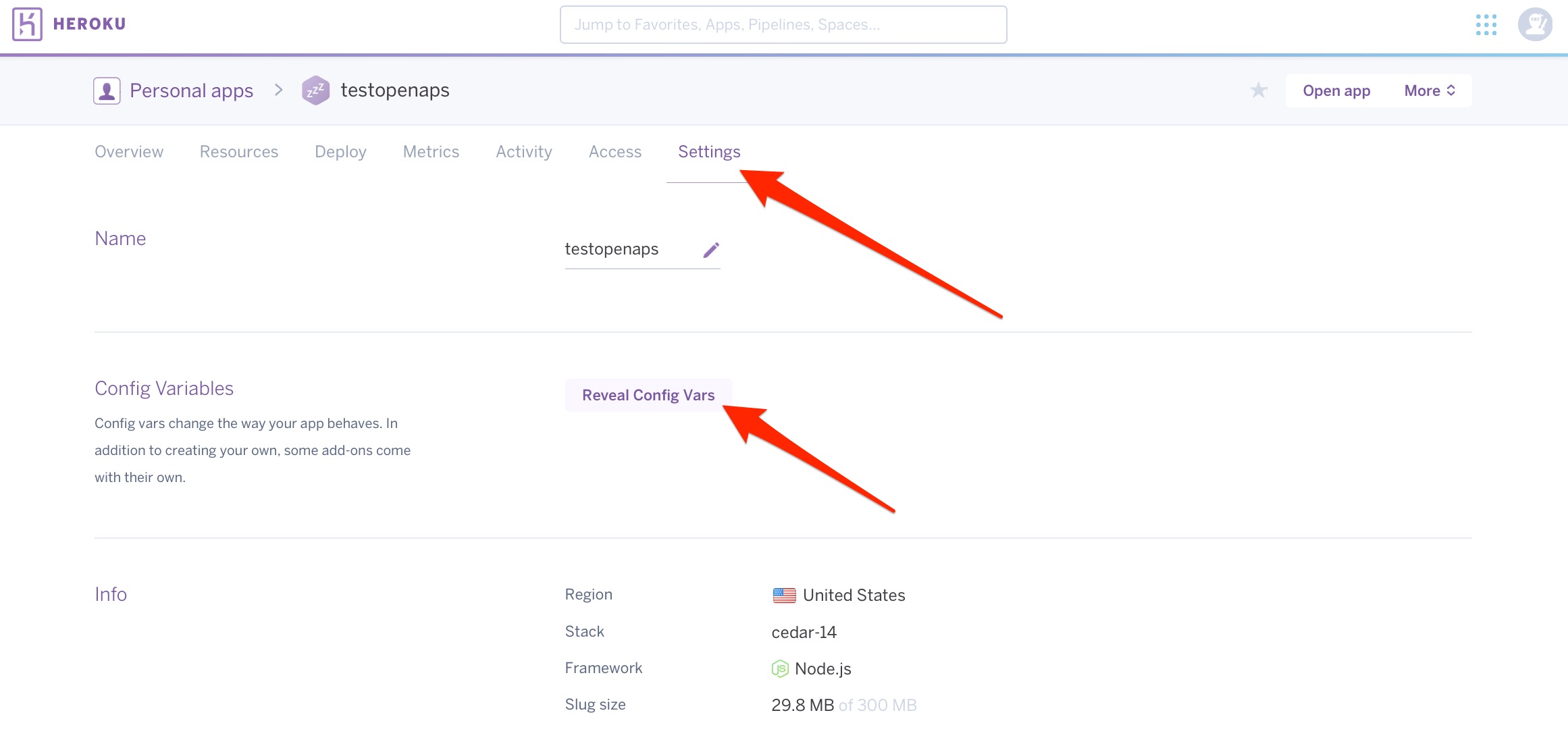This screenshot has width=1568, height=744.
Task: Expand the More dropdown menu
Action: (1430, 90)
